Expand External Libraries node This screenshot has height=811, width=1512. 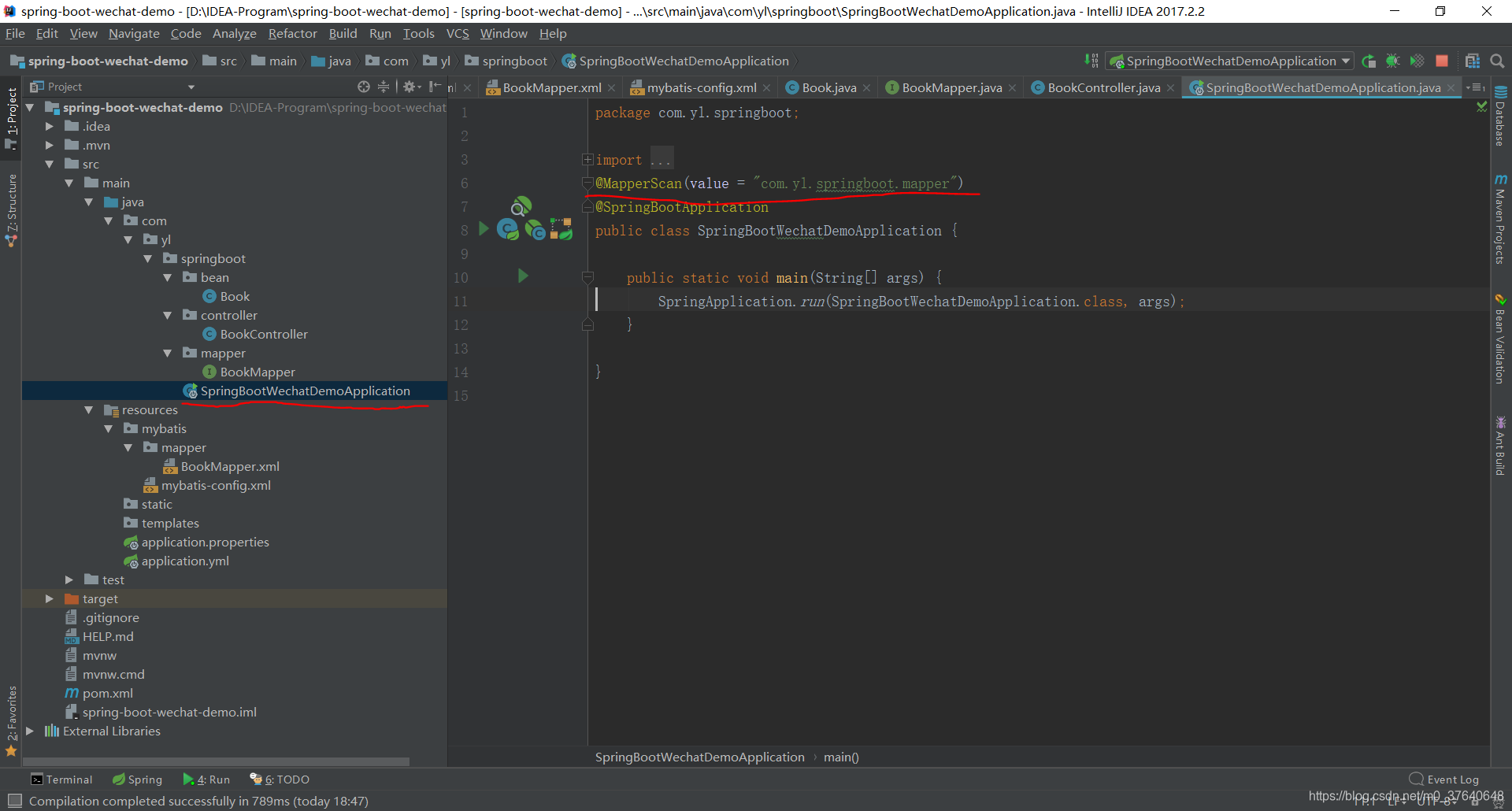coord(29,731)
